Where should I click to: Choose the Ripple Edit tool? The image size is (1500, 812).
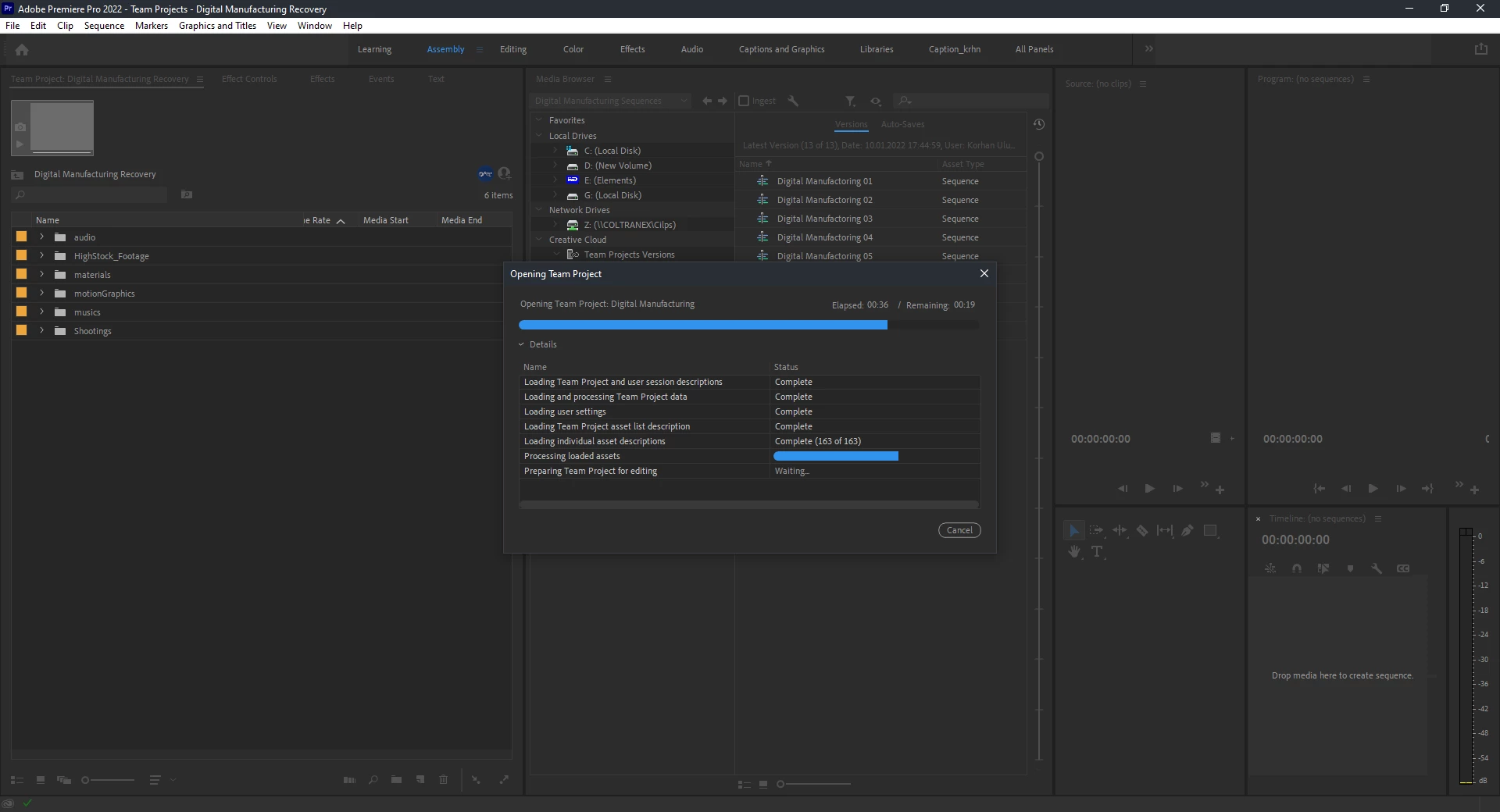point(1120,531)
